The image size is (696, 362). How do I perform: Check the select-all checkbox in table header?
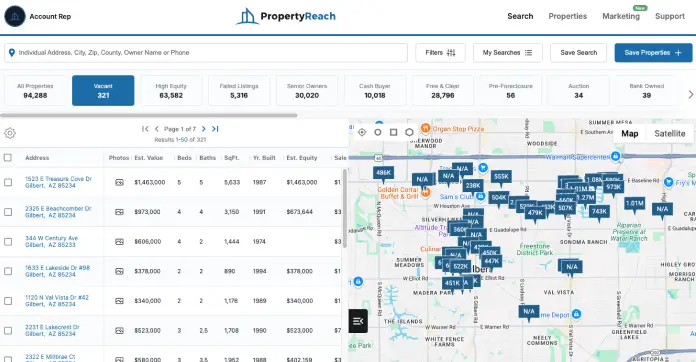tap(8, 157)
